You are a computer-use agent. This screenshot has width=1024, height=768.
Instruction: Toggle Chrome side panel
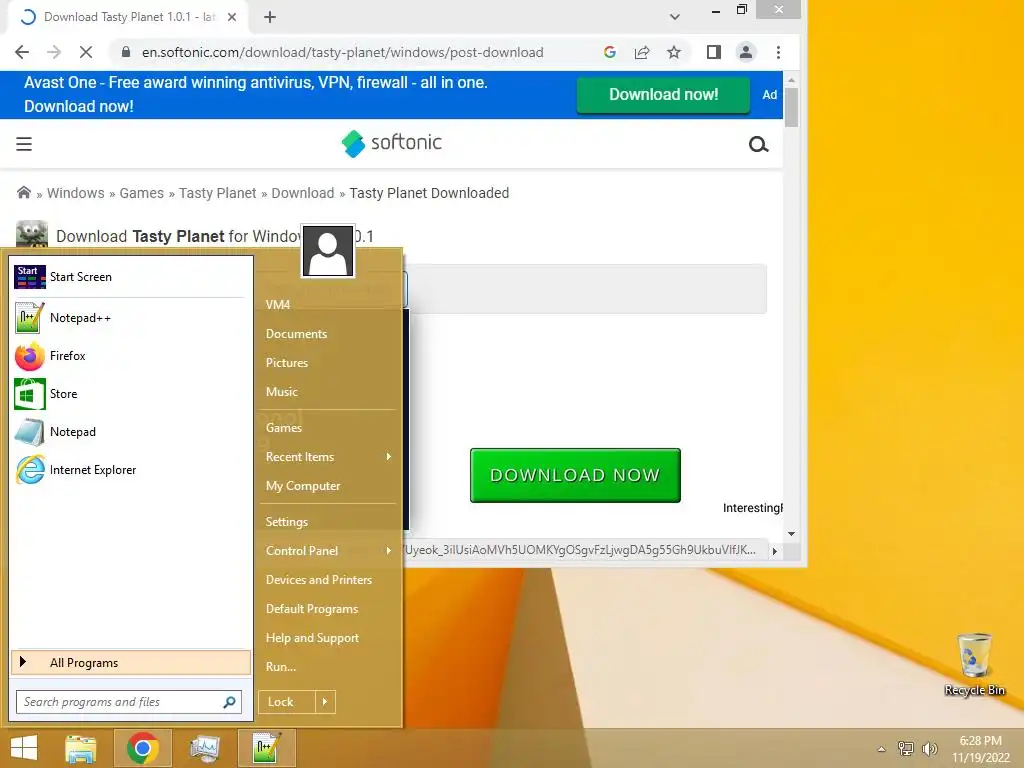tap(714, 52)
